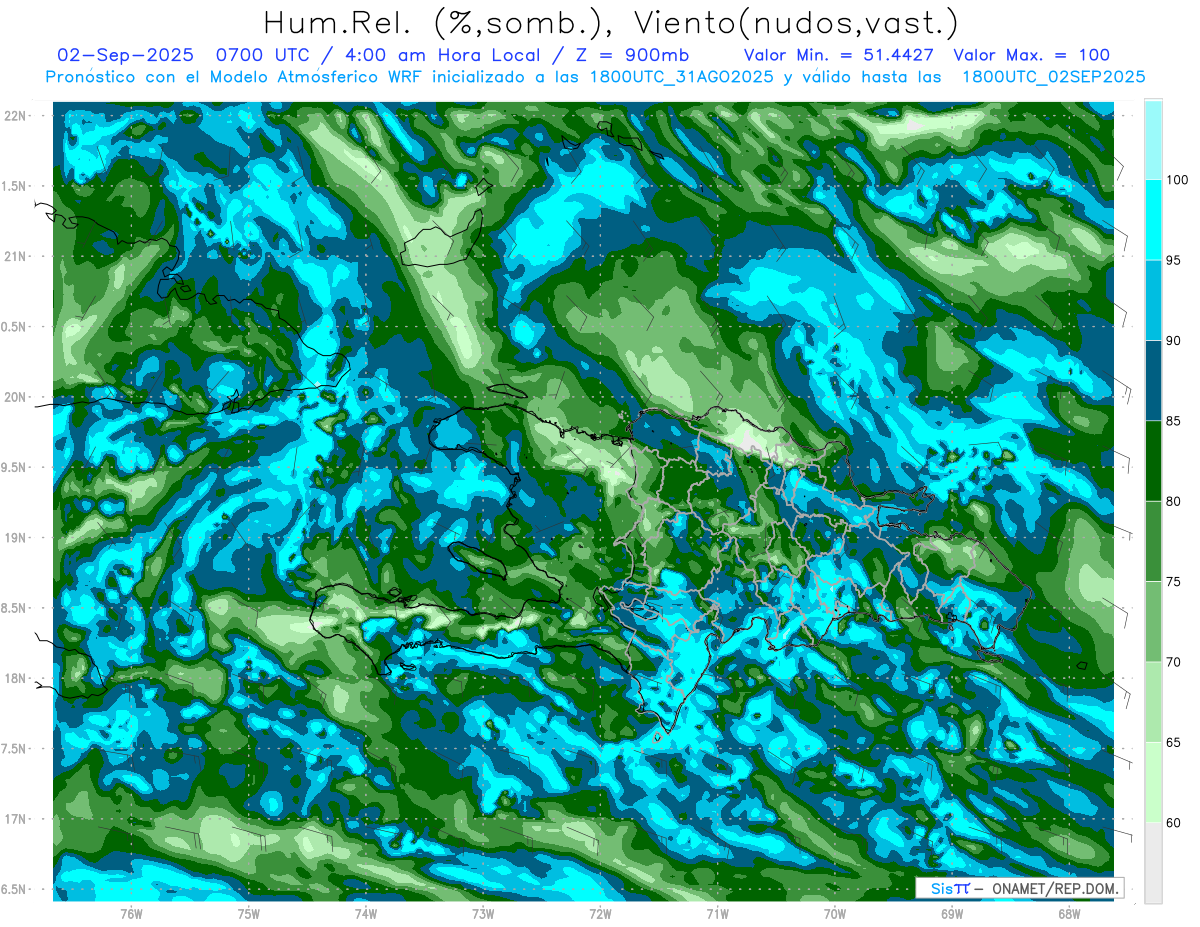
Task: Click the time text '0700 UTC'
Action: [x=261, y=55]
